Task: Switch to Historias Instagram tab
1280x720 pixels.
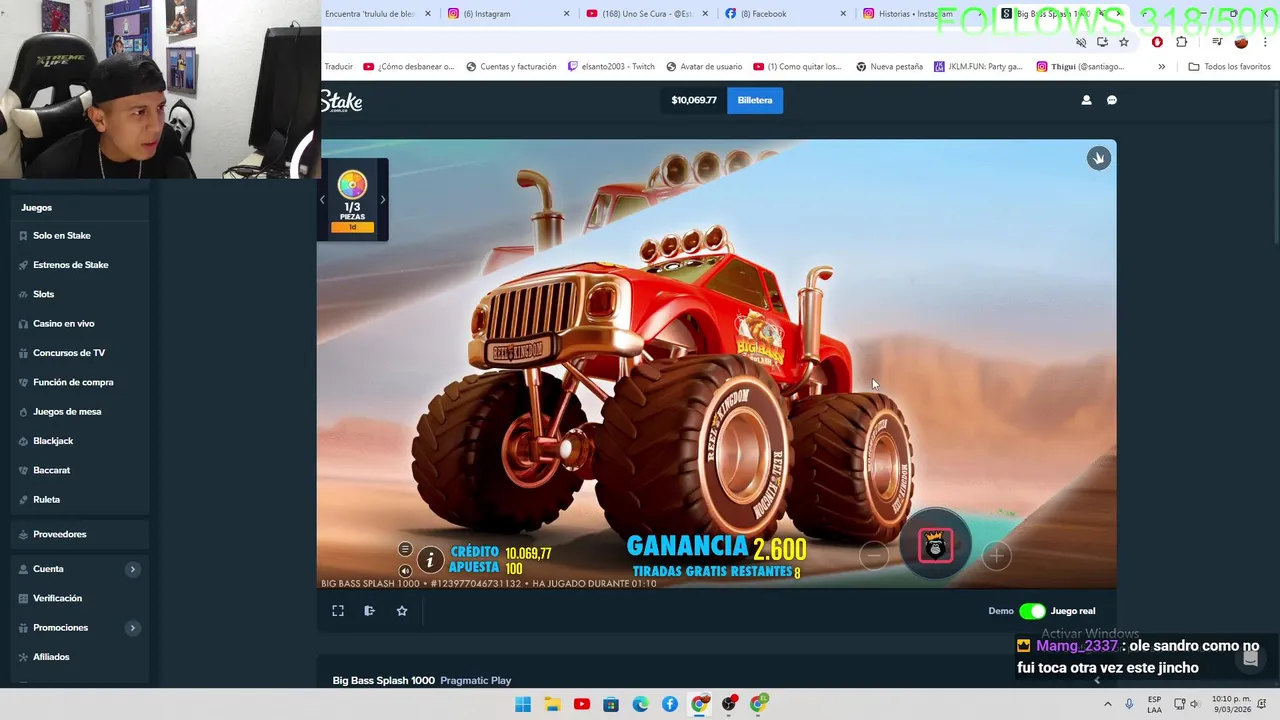Action: pos(924,14)
